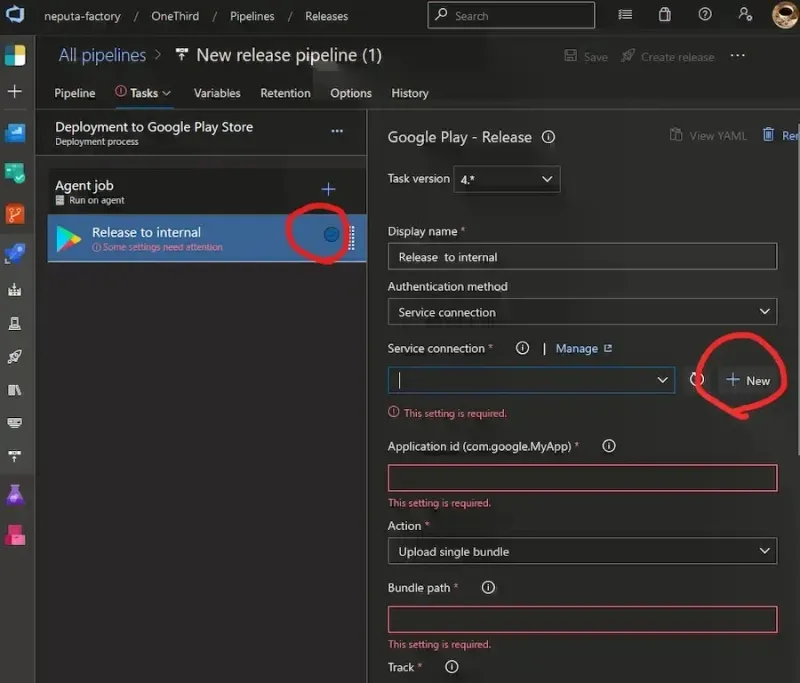Open the help question mark icon
The height and width of the screenshot is (683, 800).
tap(705, 15)
